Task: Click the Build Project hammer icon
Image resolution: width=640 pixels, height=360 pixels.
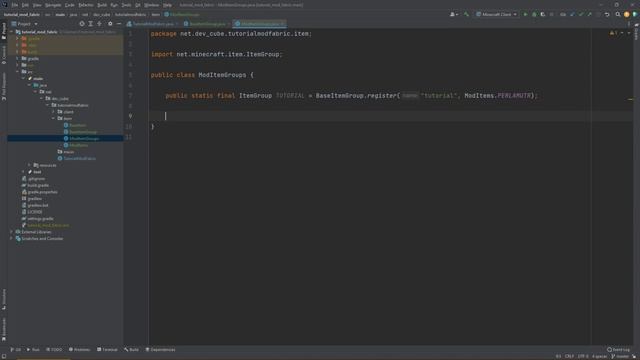Action: pyautogui.click(x=467, y=14)
